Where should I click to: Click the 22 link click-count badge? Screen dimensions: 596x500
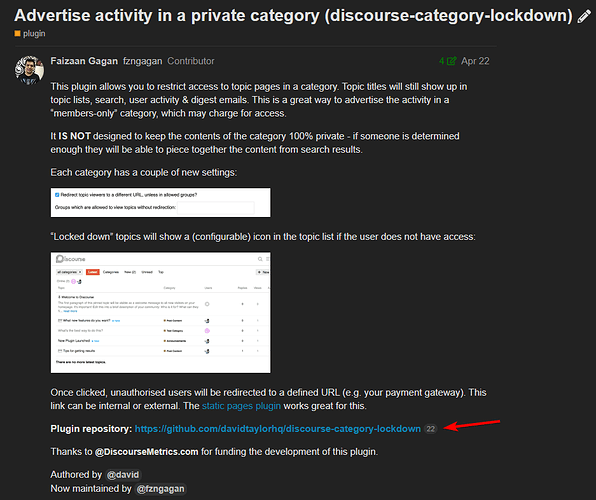click(x=430, y=429)
